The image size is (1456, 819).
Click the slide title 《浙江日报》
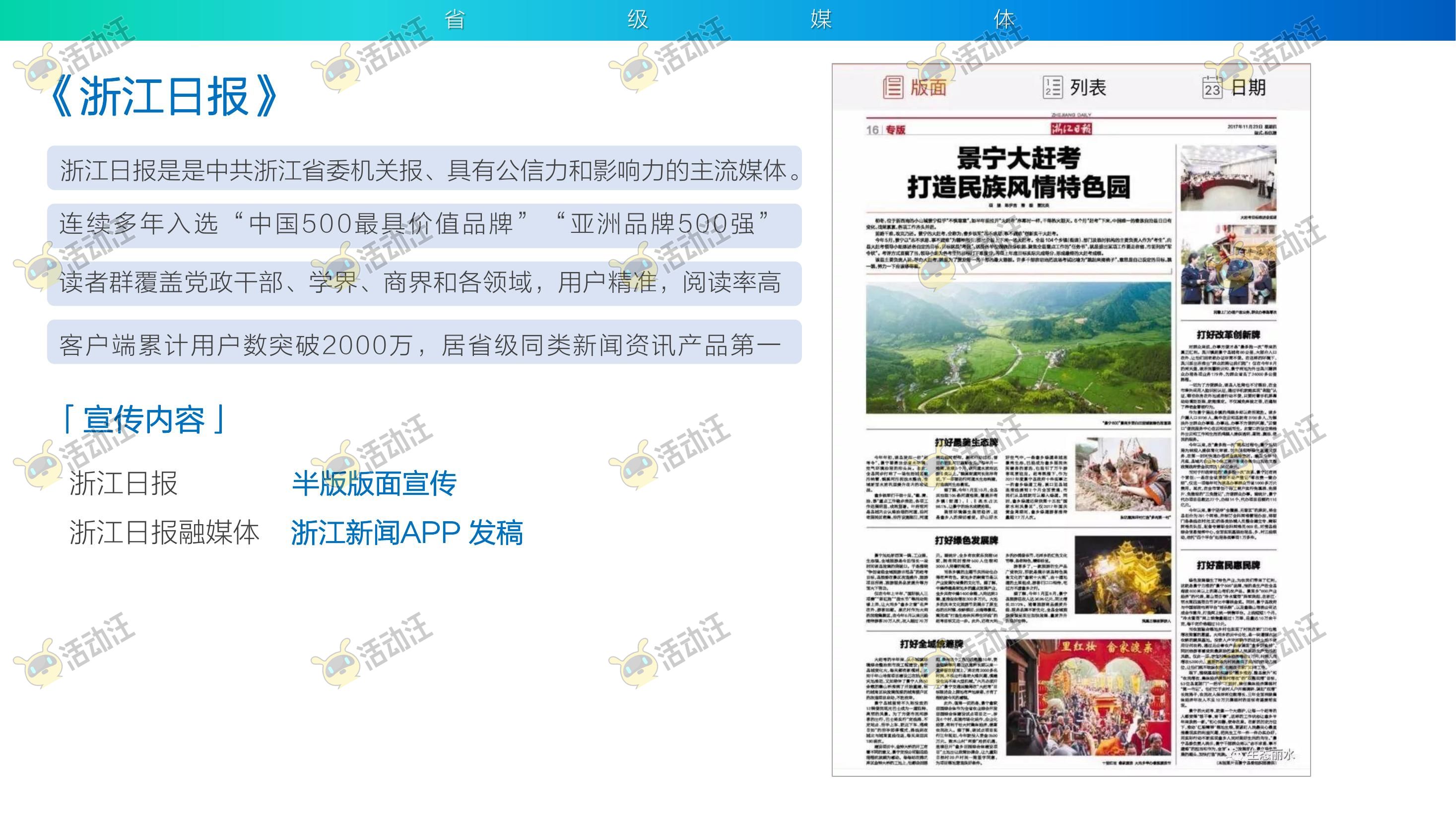pyautogui.click(x=163, y=96)
